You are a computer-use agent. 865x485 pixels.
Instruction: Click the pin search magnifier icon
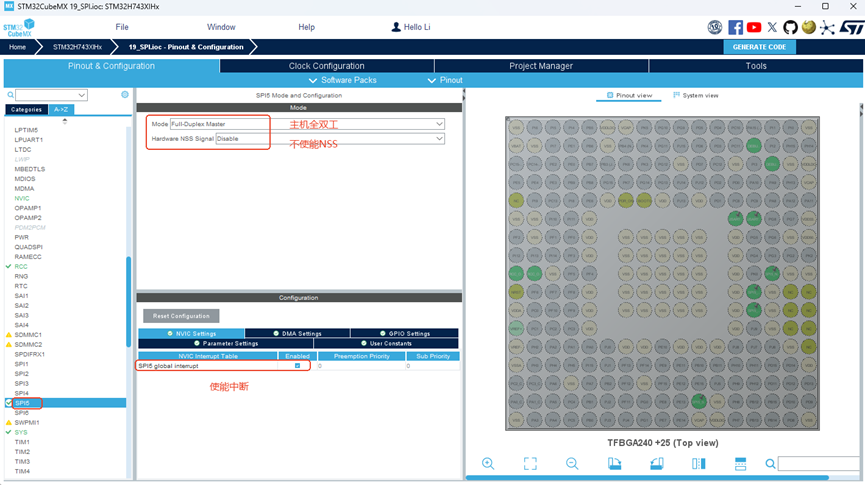[770, 464]
